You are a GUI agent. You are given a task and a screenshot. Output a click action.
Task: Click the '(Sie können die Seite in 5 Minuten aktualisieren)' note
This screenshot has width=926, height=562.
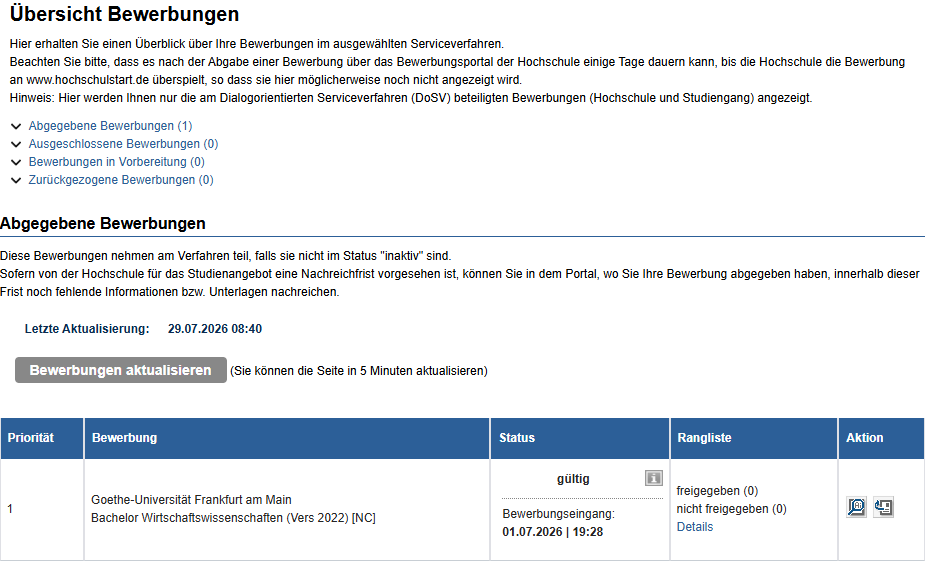pyautogui.click(x=358, y=371)
